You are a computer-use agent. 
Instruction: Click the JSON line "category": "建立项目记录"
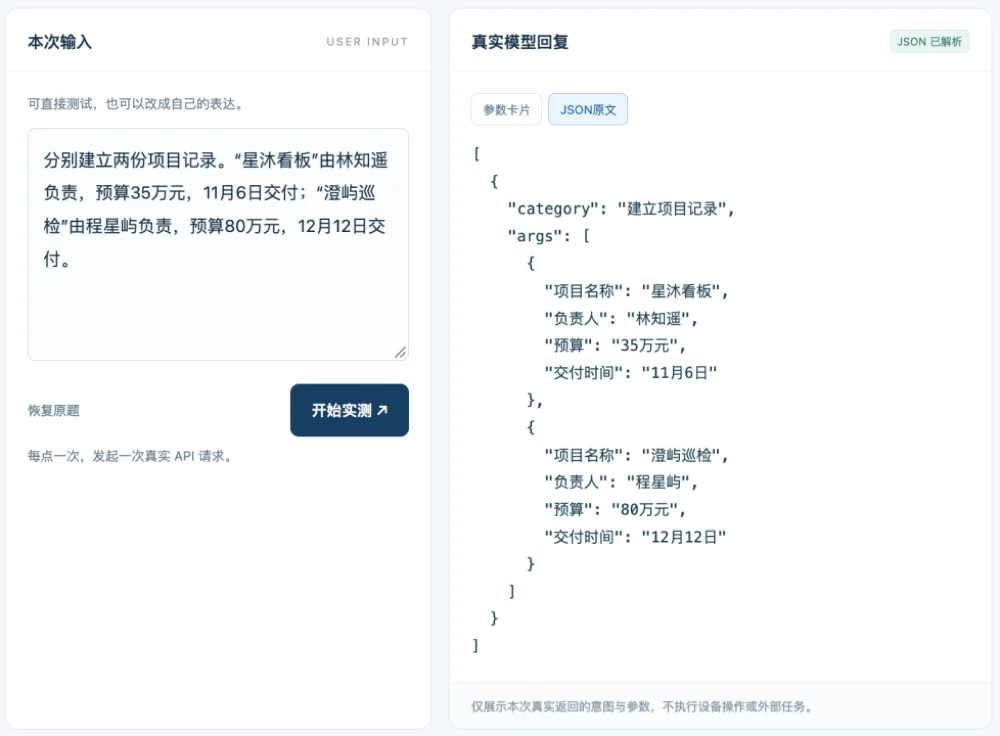pos(621,209)
